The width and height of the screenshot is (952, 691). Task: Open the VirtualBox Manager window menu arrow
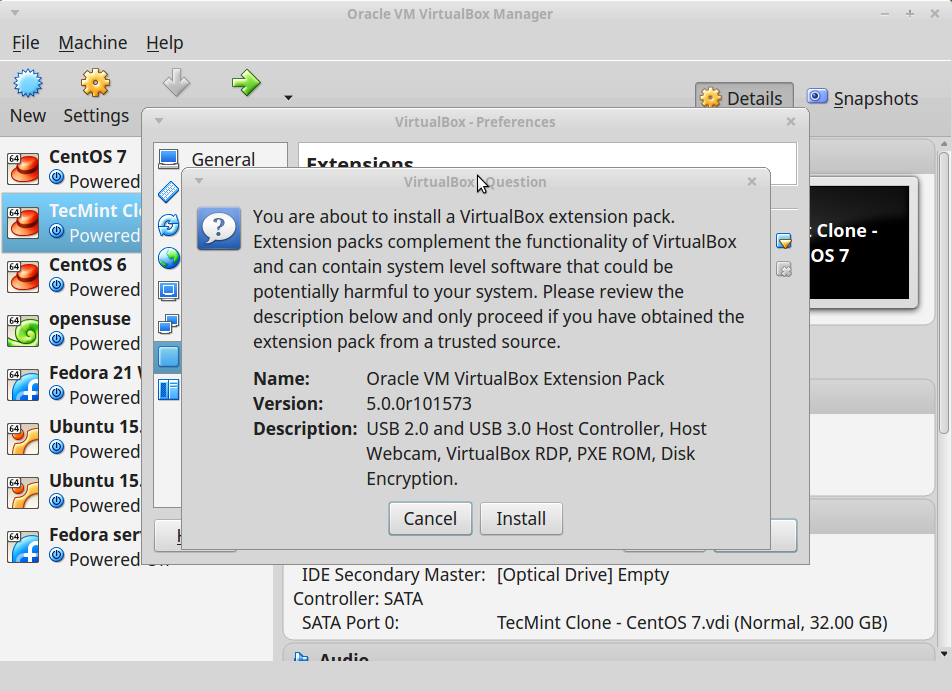pos(15,13)
